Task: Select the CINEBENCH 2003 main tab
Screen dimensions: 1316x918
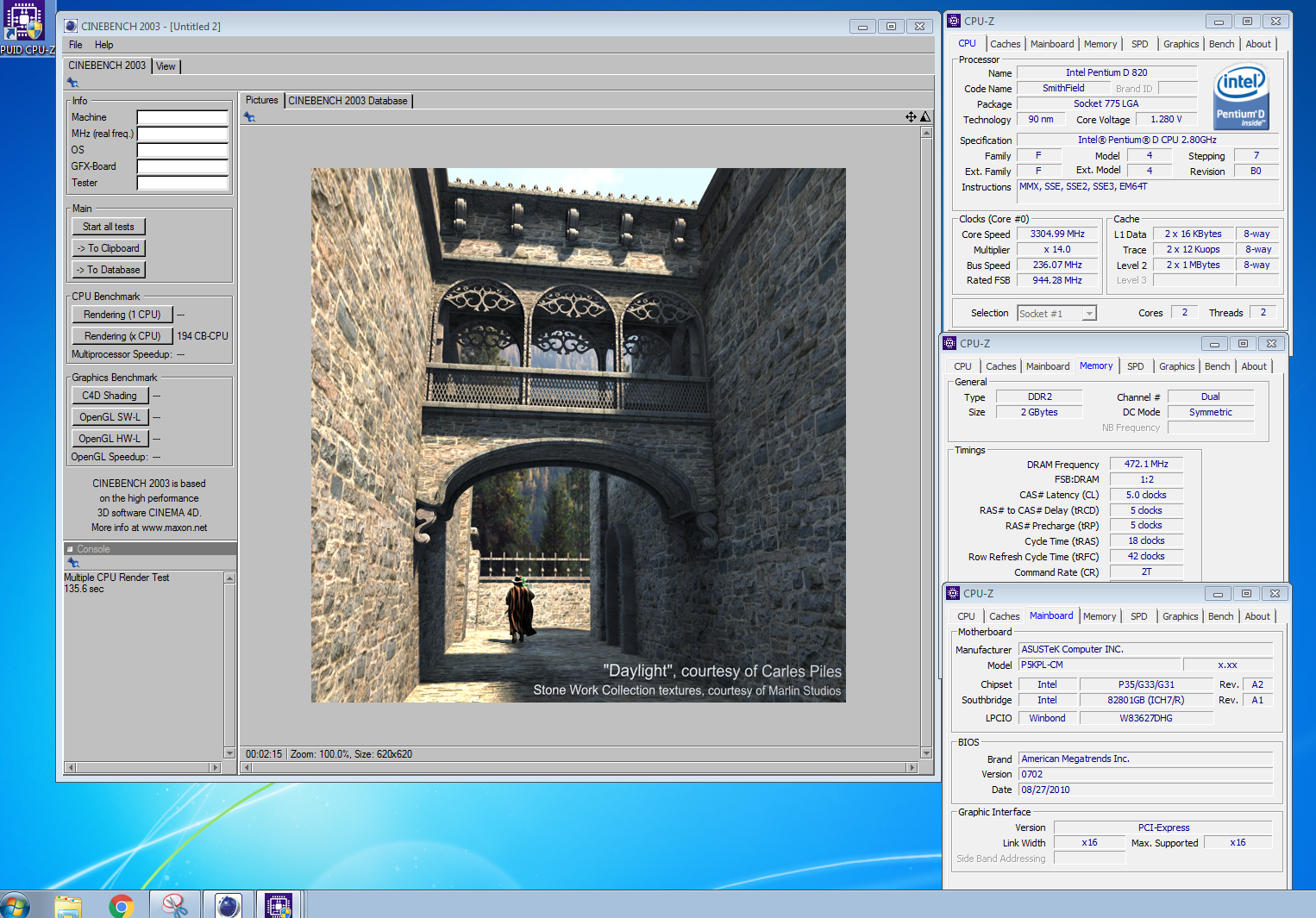Action: click(107, 66)
